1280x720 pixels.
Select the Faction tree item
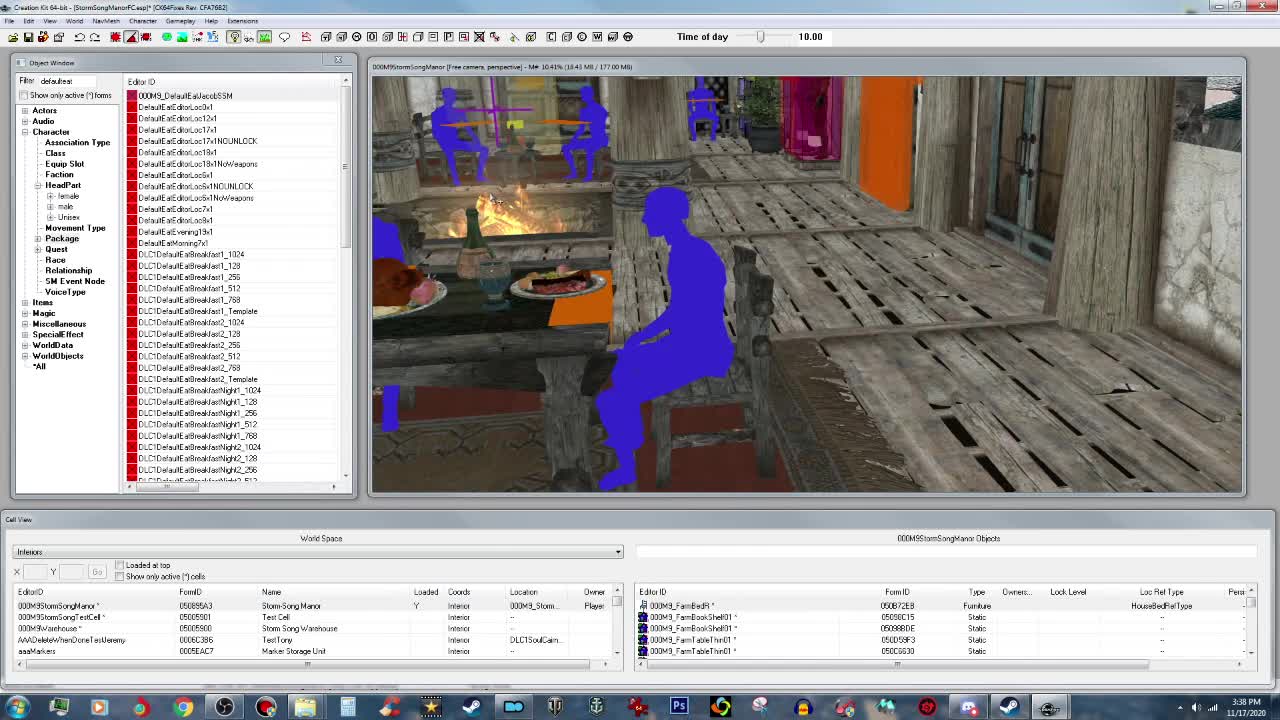coord(59,175)
